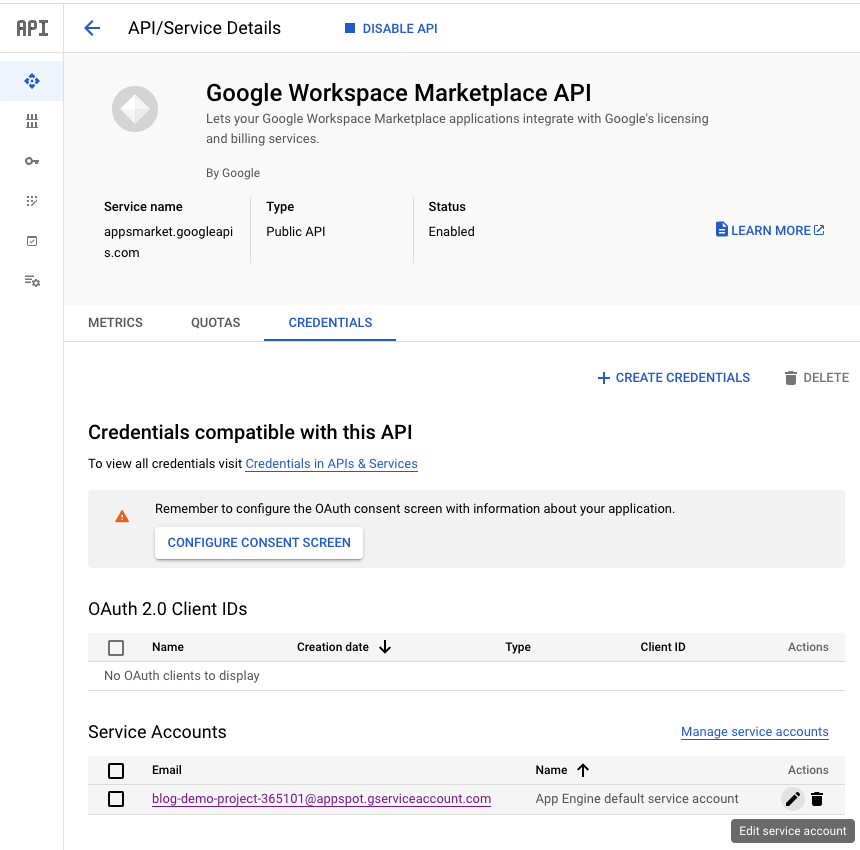Viewport: 860px width, 850px height.
Task: Click the DELETE credentials button
Action: [x=817, y=378]
